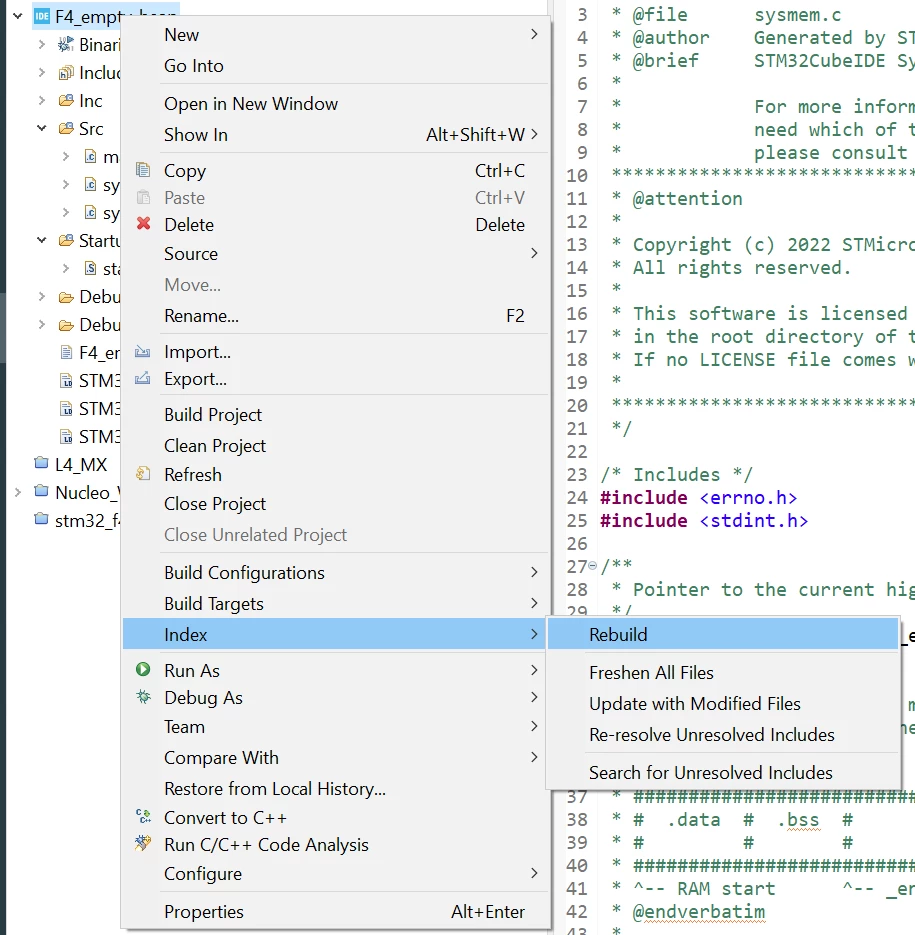The width and height of the screenshot is (915, 935).
Task: Click the Debug As bug icon
Action: (143, 696)
